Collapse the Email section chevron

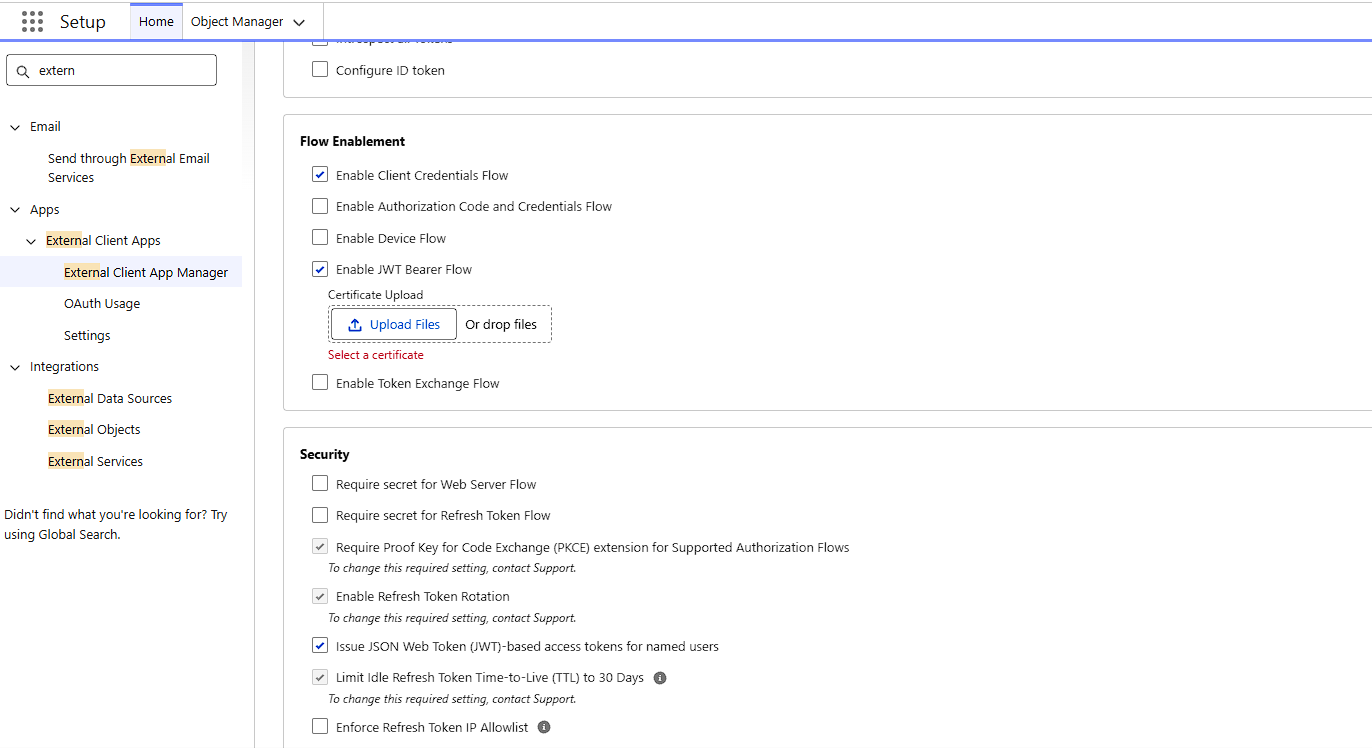15,127
